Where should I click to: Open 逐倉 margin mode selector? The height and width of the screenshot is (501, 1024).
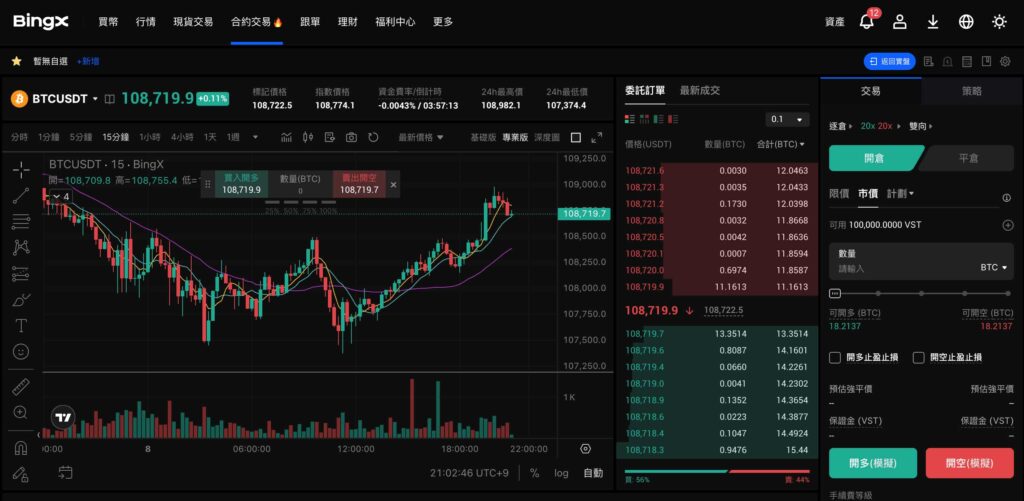tap(841, 126)
